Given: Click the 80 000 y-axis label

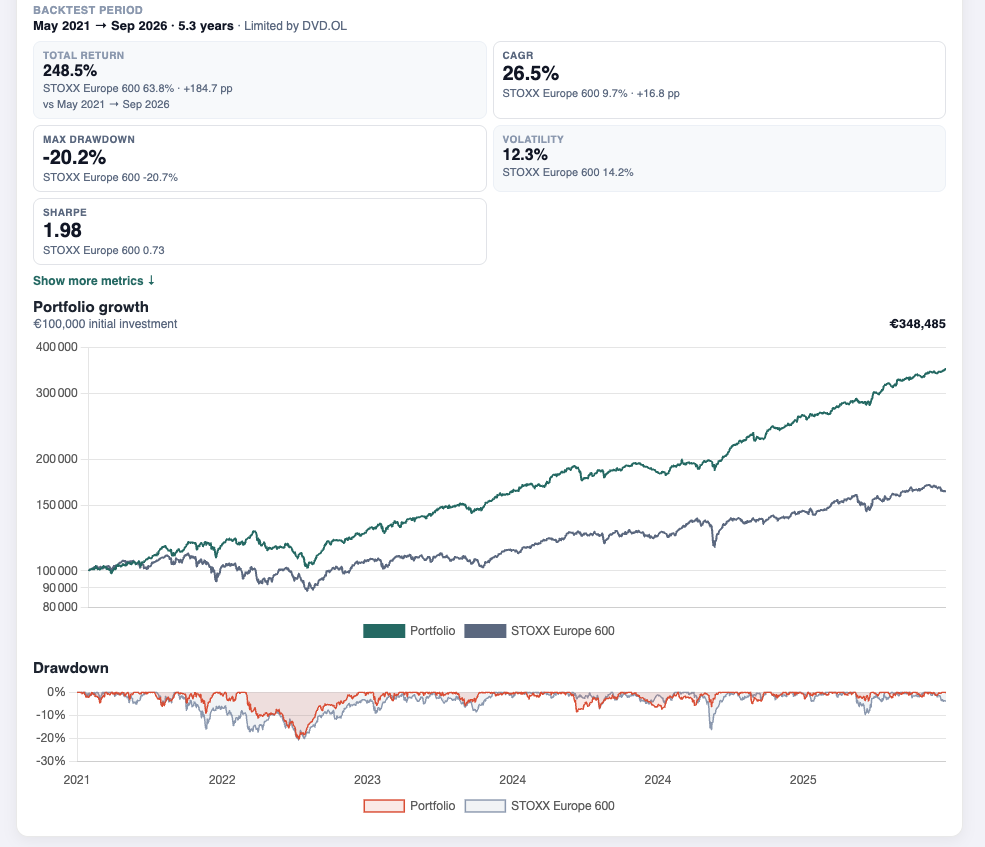Looking at the screenshot, I should click(x=60, y=607).
